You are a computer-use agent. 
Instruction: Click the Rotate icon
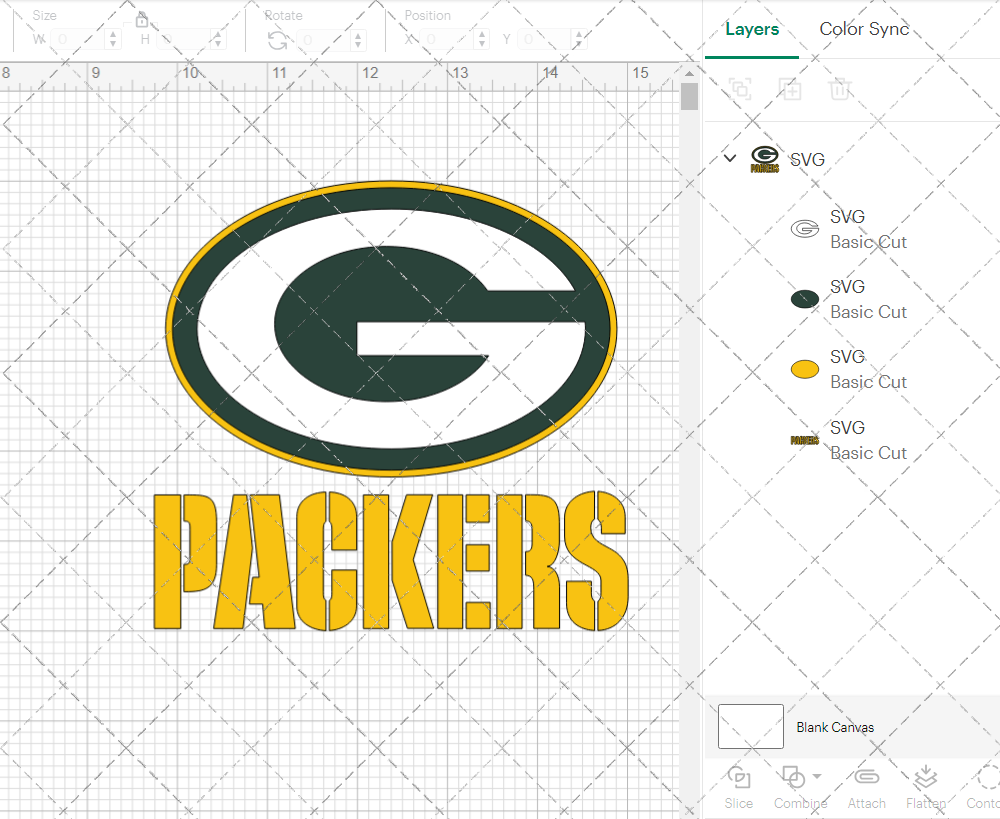point(277,40)
